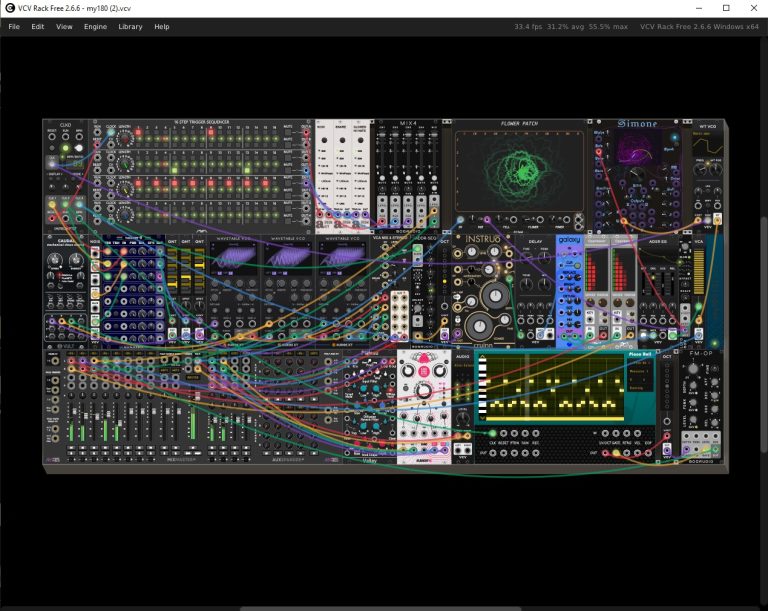Click the cyan CLK 3 output jack
This screenshot has width=768, height=611.
[x=79, y=204]
